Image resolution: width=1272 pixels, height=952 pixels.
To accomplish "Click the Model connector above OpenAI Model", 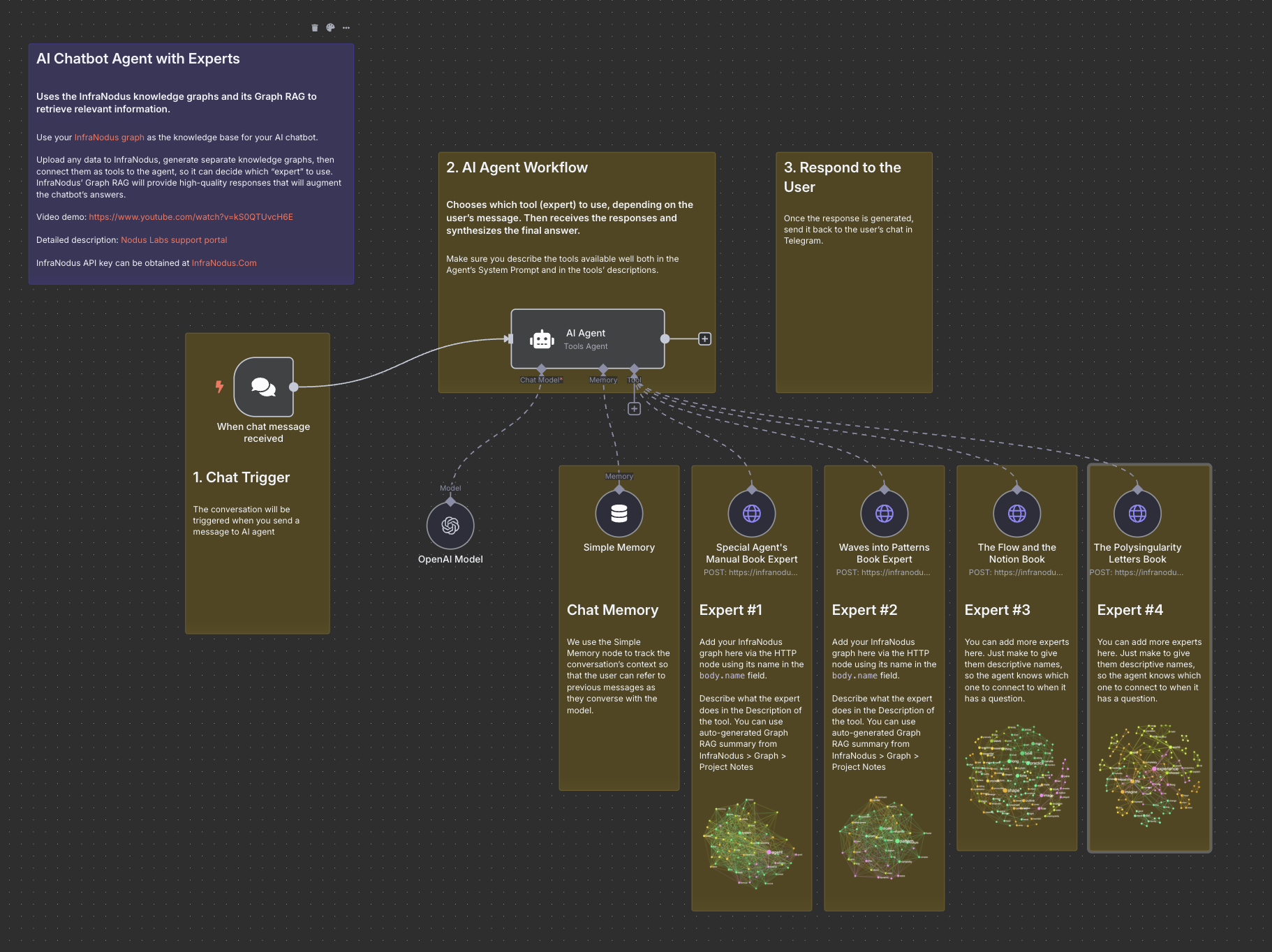I will (x=450, y=502).
